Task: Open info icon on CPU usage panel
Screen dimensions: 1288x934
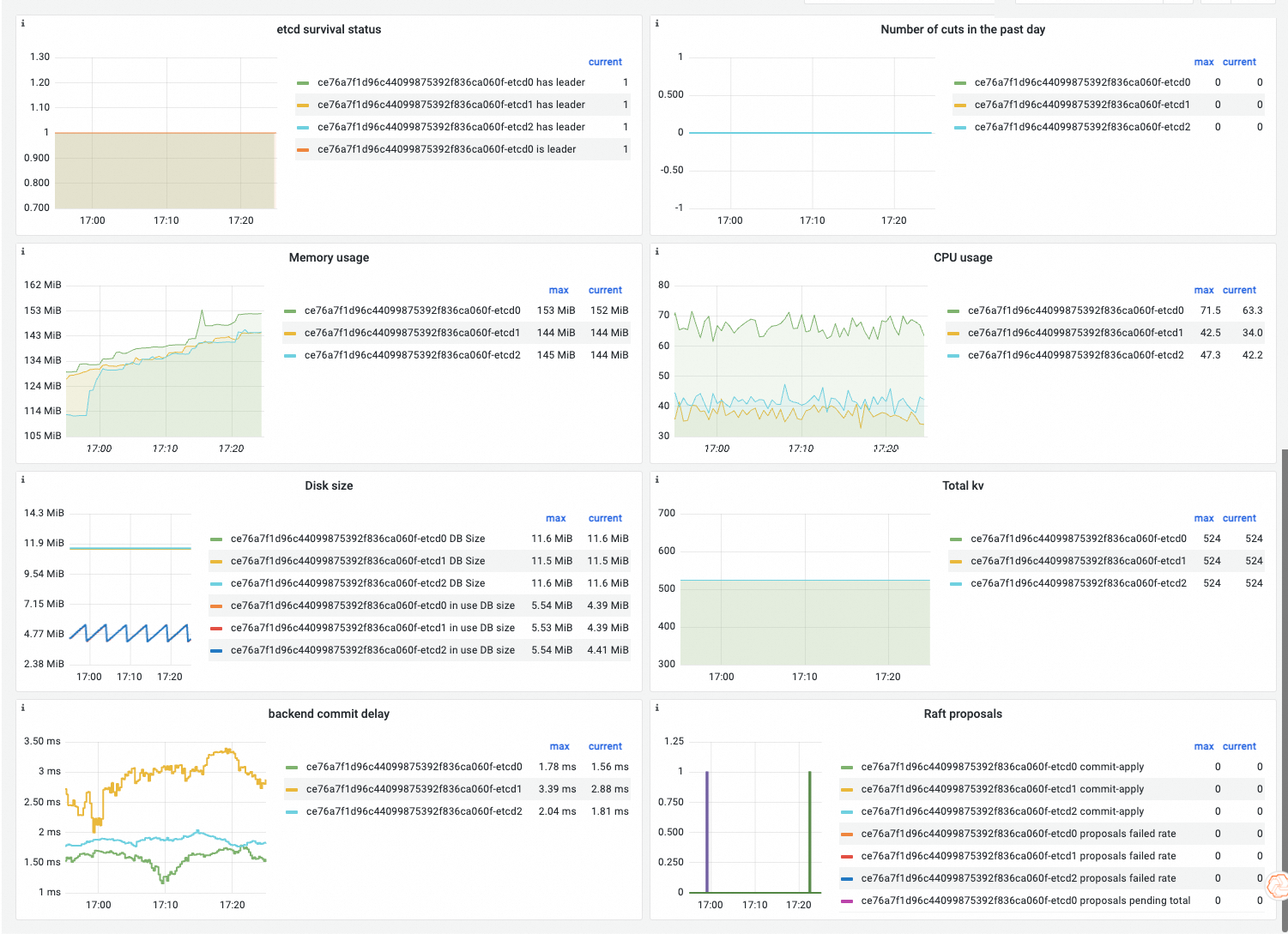Action: 656,251
